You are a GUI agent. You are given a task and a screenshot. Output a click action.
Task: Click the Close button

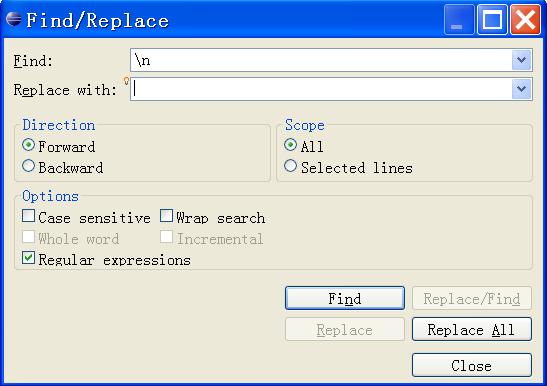pyautogui.click(x=472, y=365)
